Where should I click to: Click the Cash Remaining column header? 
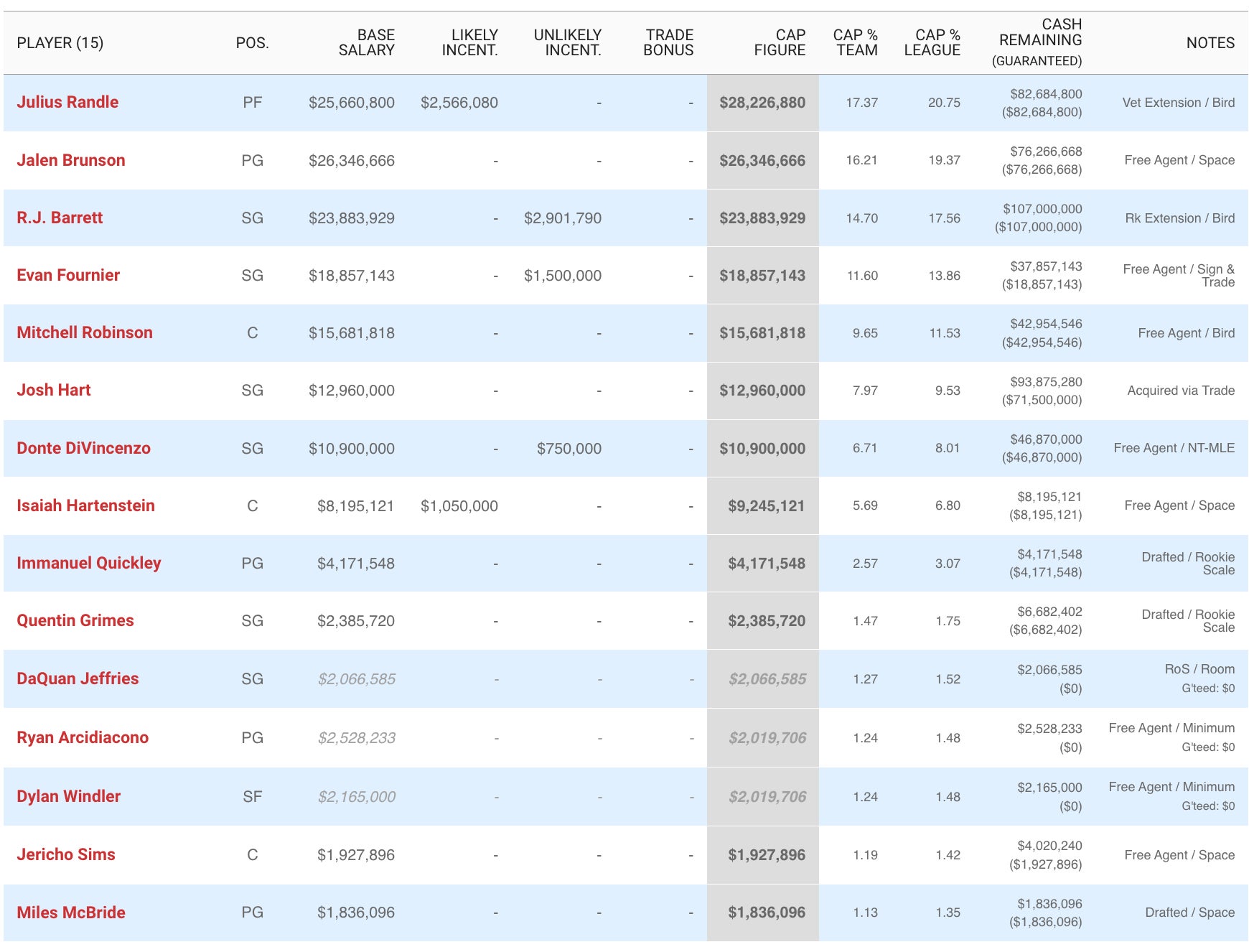[1040, 42]
